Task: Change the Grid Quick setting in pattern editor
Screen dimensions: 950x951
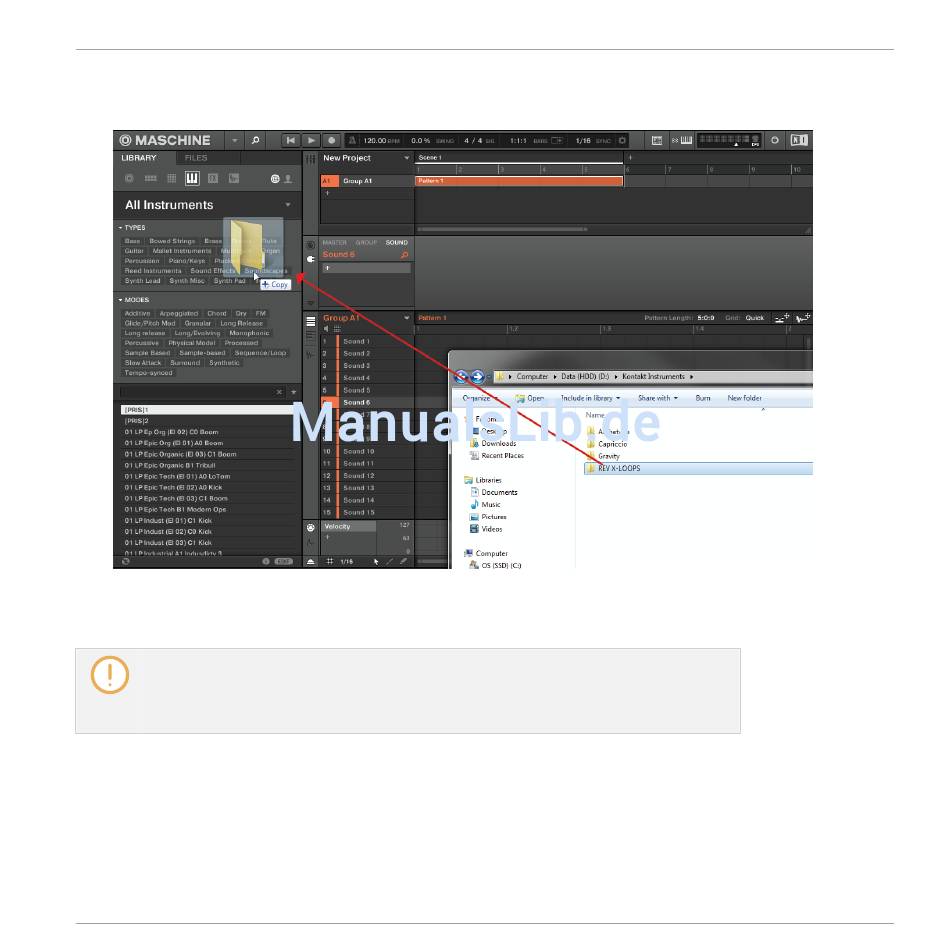Action: [x=755, y=318]
